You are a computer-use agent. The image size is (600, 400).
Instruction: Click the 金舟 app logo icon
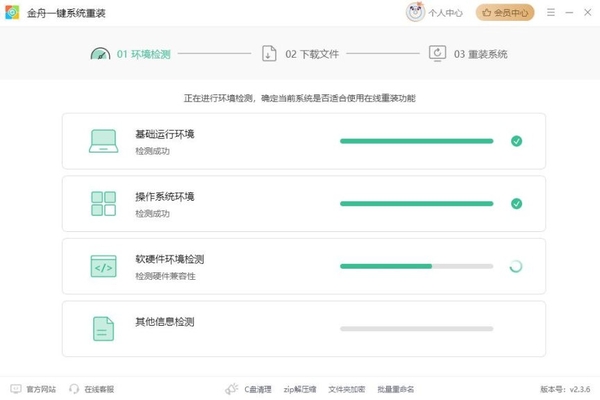click(12, 12)
